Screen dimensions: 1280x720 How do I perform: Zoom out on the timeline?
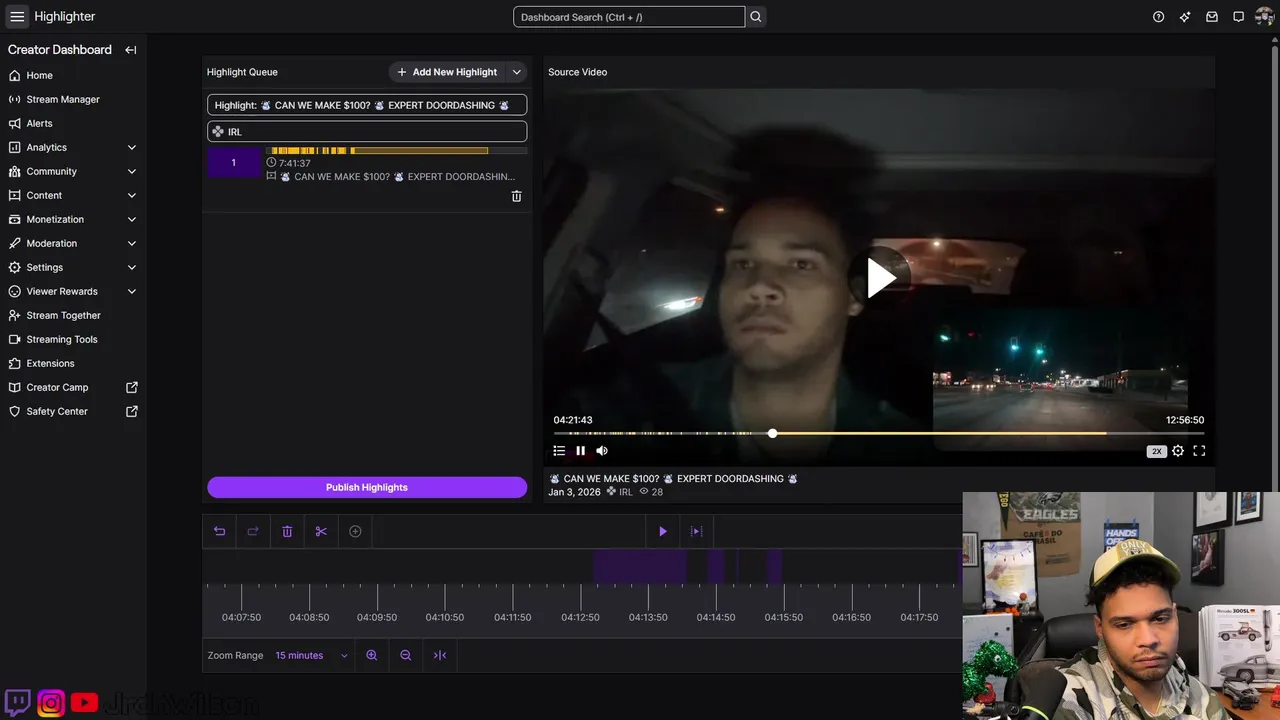(406, 655)
